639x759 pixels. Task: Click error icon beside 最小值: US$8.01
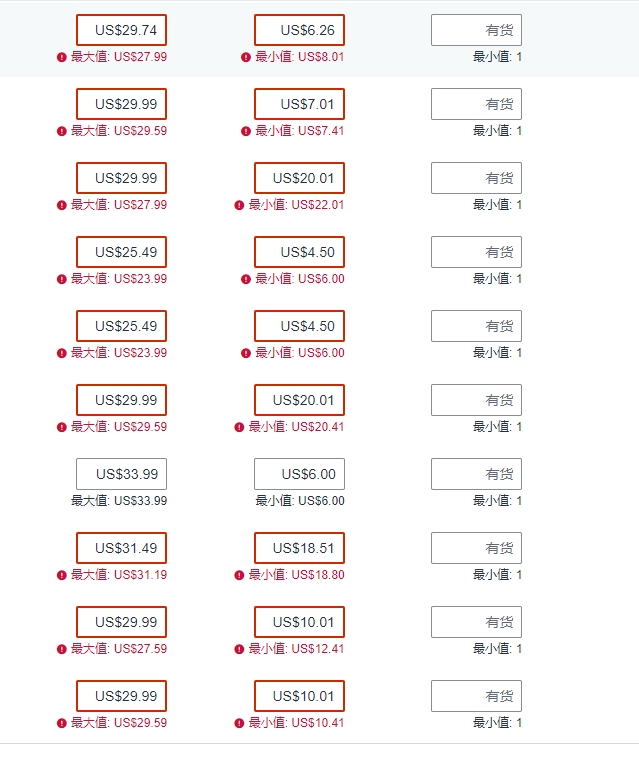pos(246,57)
